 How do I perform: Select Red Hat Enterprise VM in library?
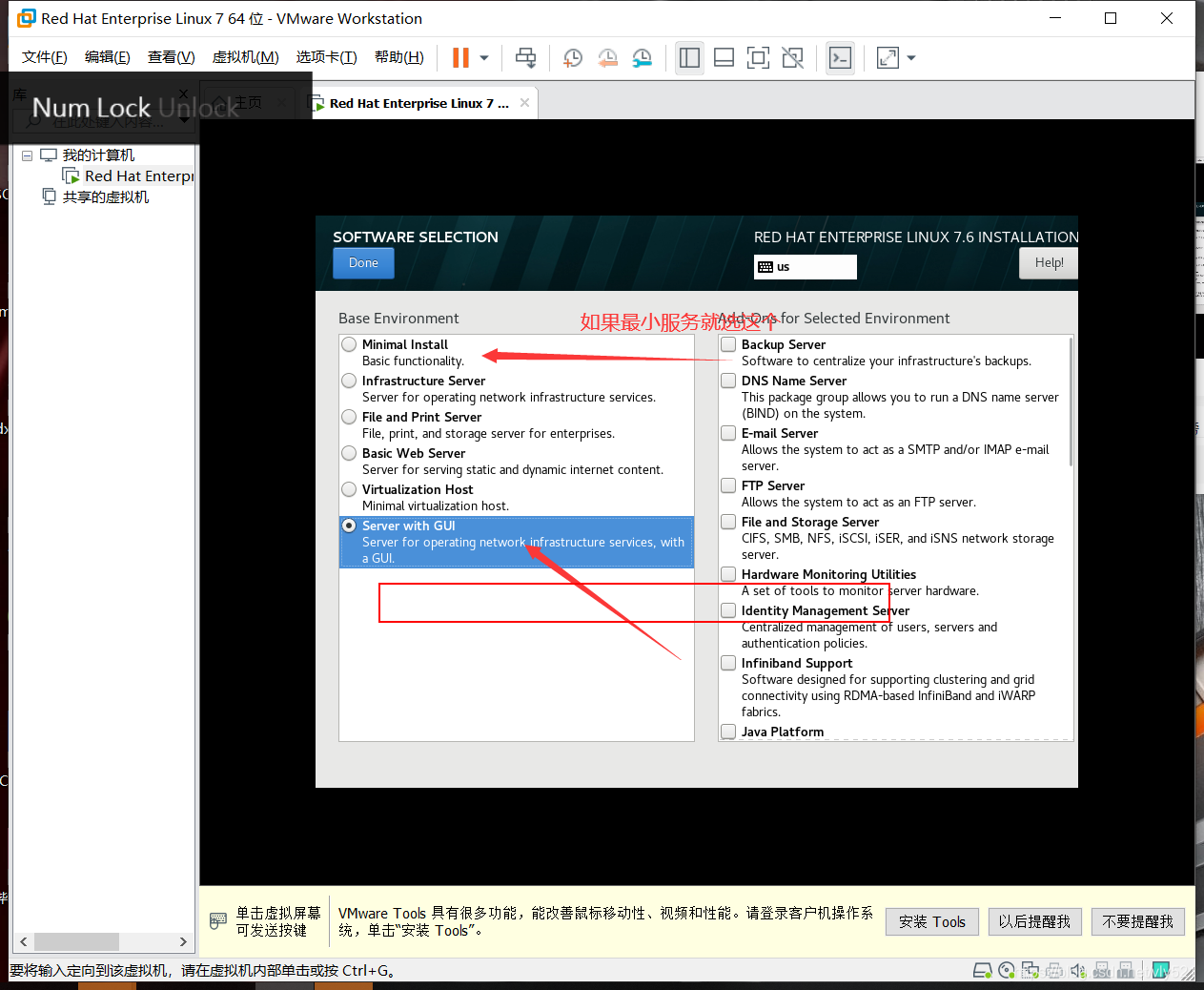(x=129, y=176)
